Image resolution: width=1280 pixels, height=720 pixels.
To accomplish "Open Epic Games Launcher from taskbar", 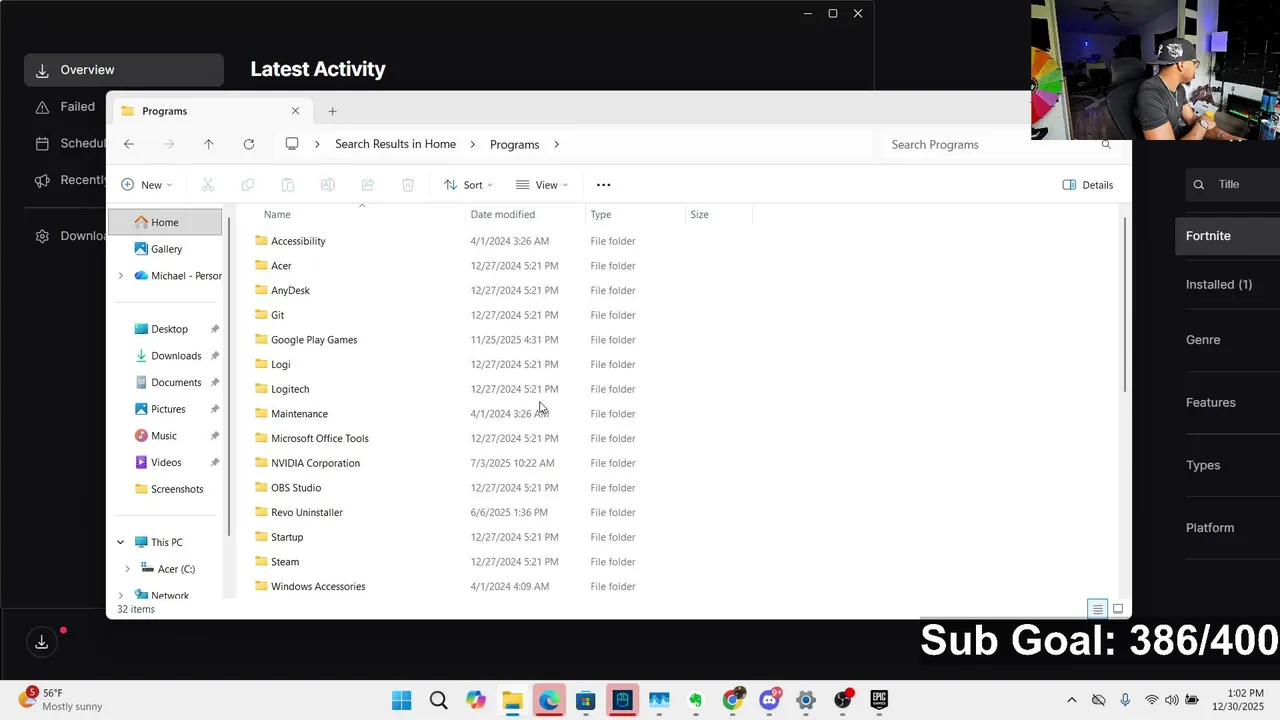I will coord(879,700).
